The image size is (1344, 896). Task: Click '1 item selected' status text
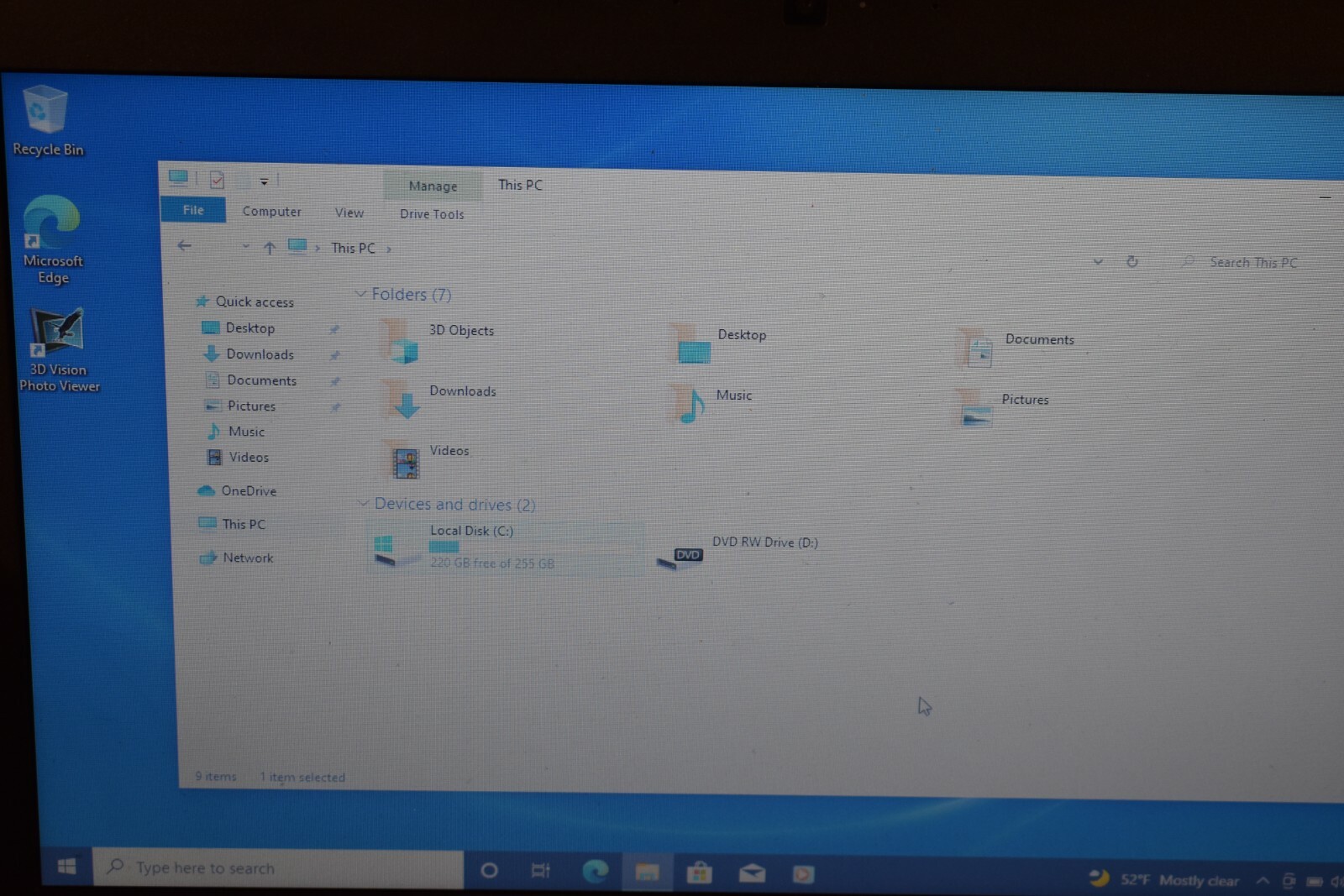pos(302,778)
